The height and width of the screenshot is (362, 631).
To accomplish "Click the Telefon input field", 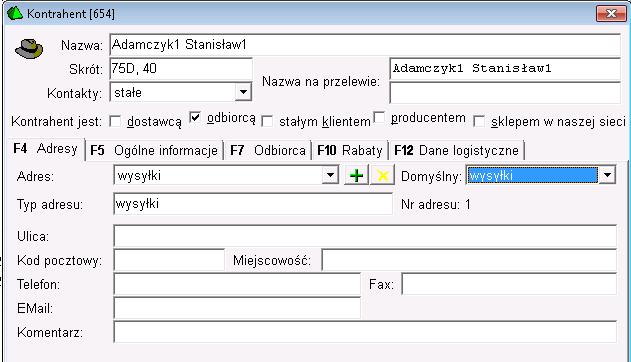I will pyautogui.click(x=237, y=284).
